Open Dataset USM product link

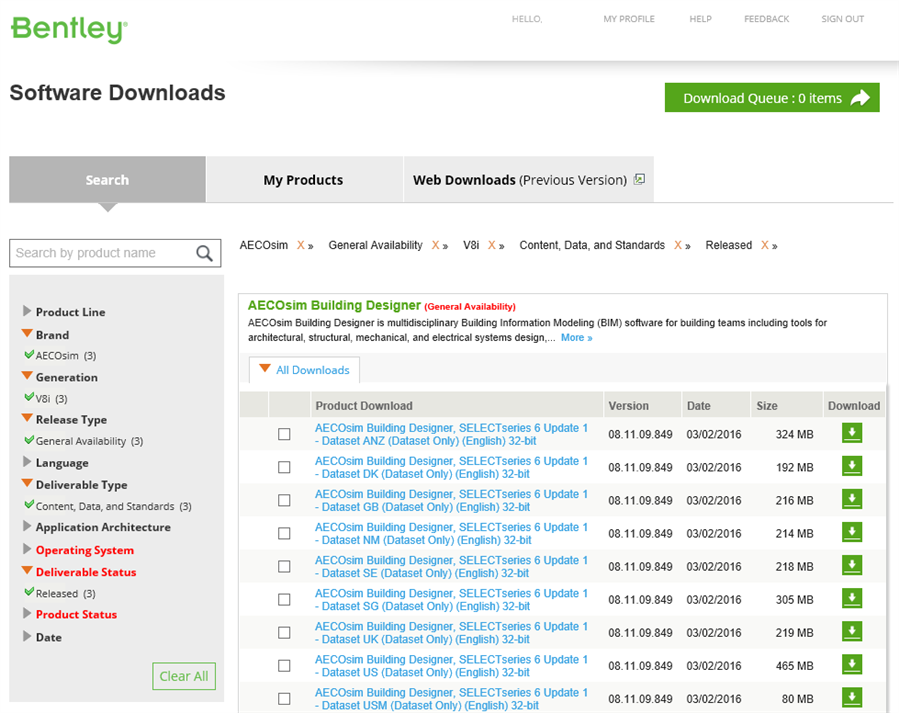451,699
